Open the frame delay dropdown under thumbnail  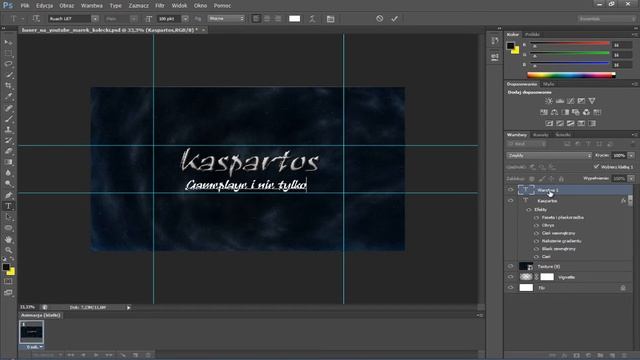tap(35, 347)
